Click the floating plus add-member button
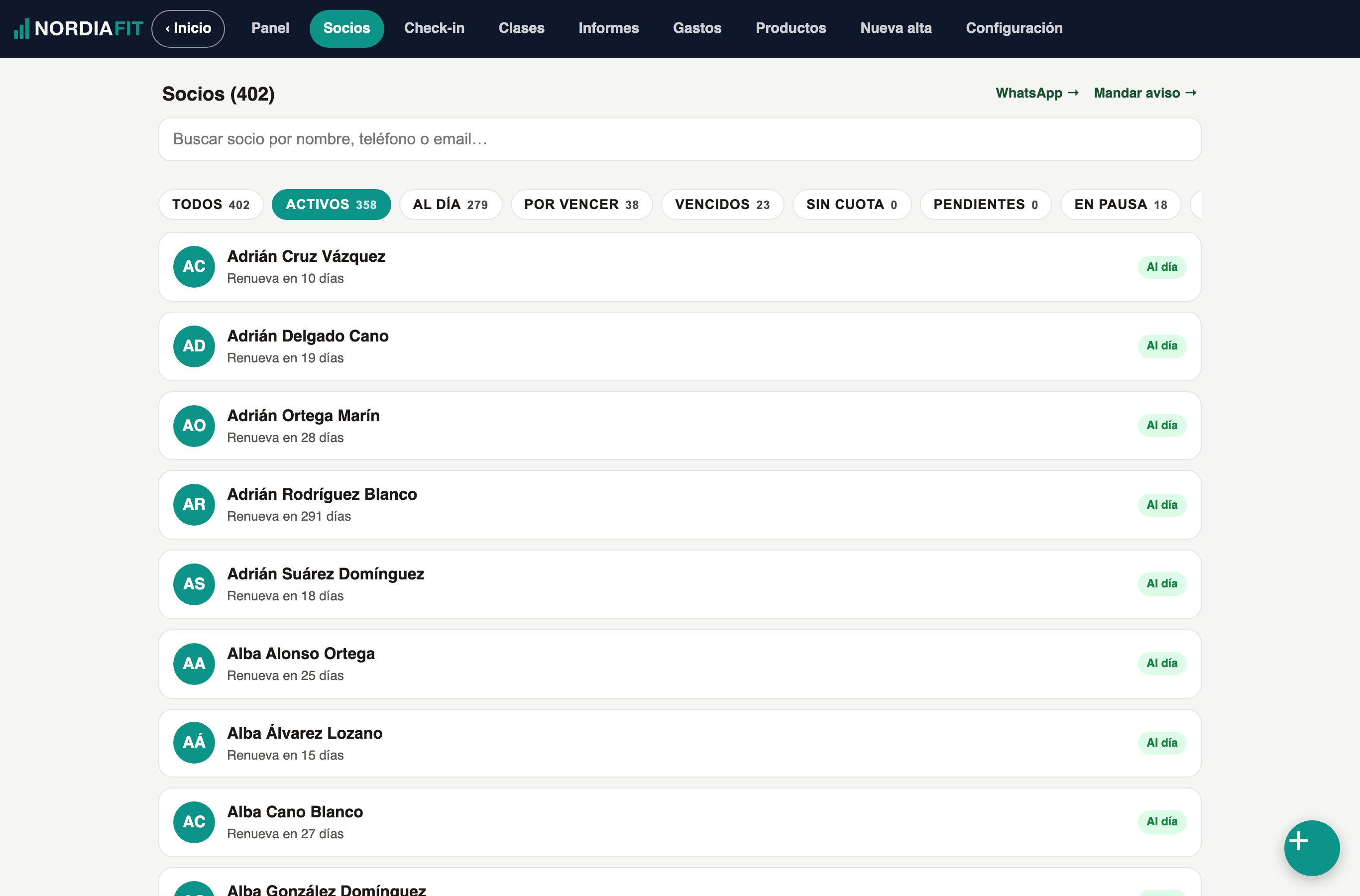The width and height of the screenshot is (1360, 896). pyautogui.click(x=1311, y=848)
